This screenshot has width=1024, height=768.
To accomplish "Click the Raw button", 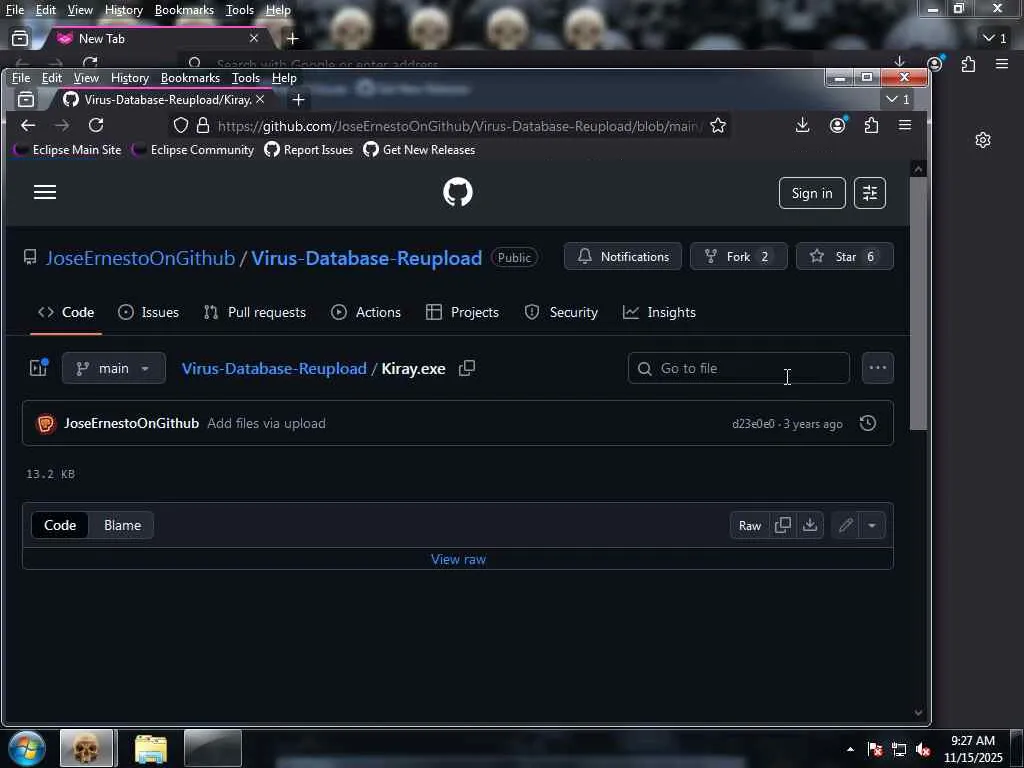I will pyautogui.click(x=750, y=525).
